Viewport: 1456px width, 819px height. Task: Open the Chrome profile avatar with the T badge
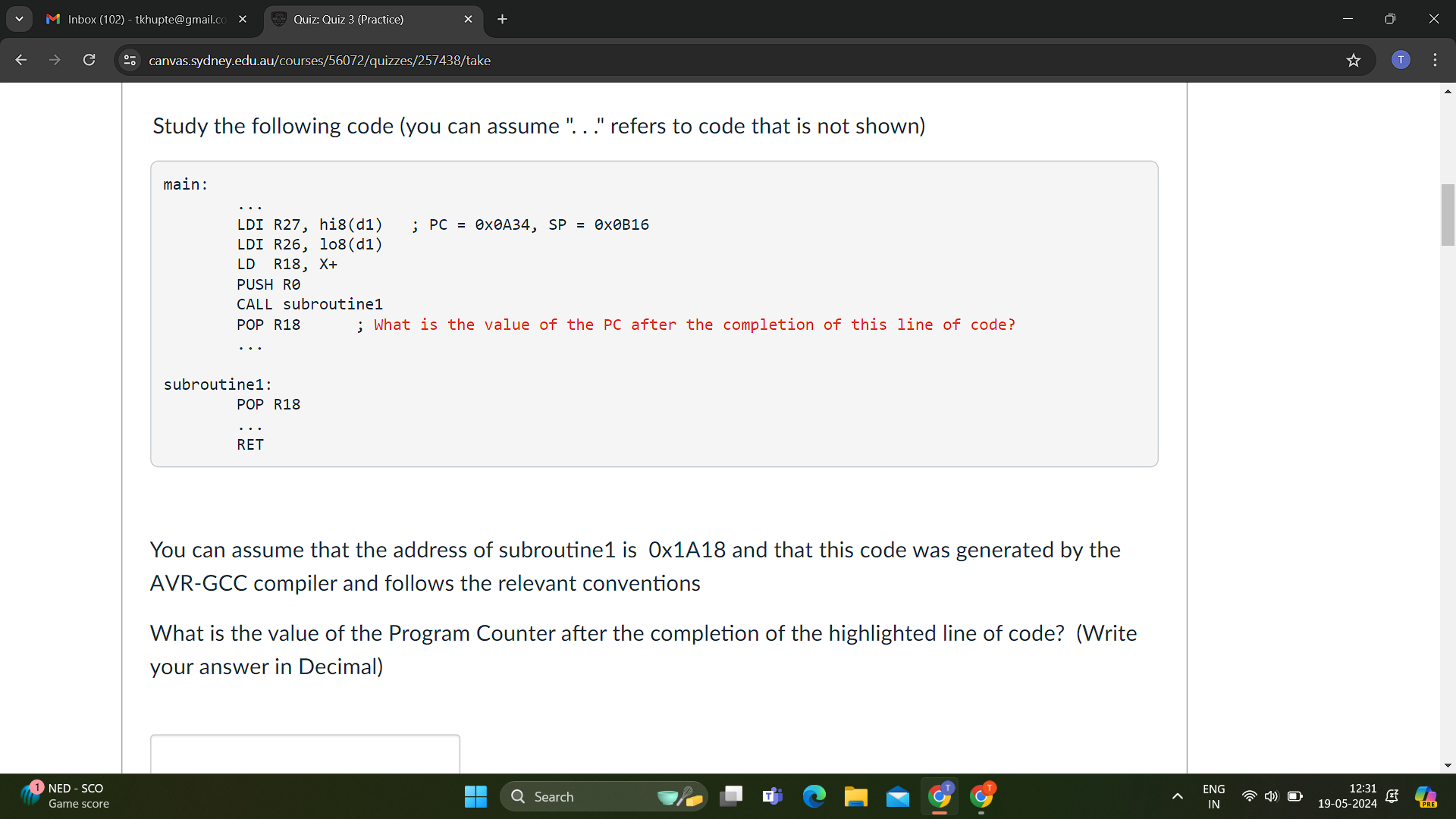(1401, 60)
